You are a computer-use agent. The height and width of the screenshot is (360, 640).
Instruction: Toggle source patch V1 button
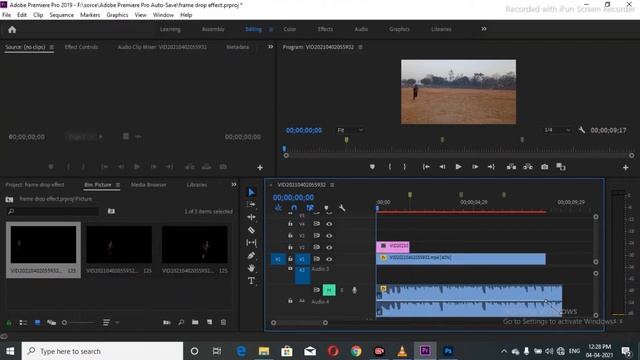coord(278,259)
